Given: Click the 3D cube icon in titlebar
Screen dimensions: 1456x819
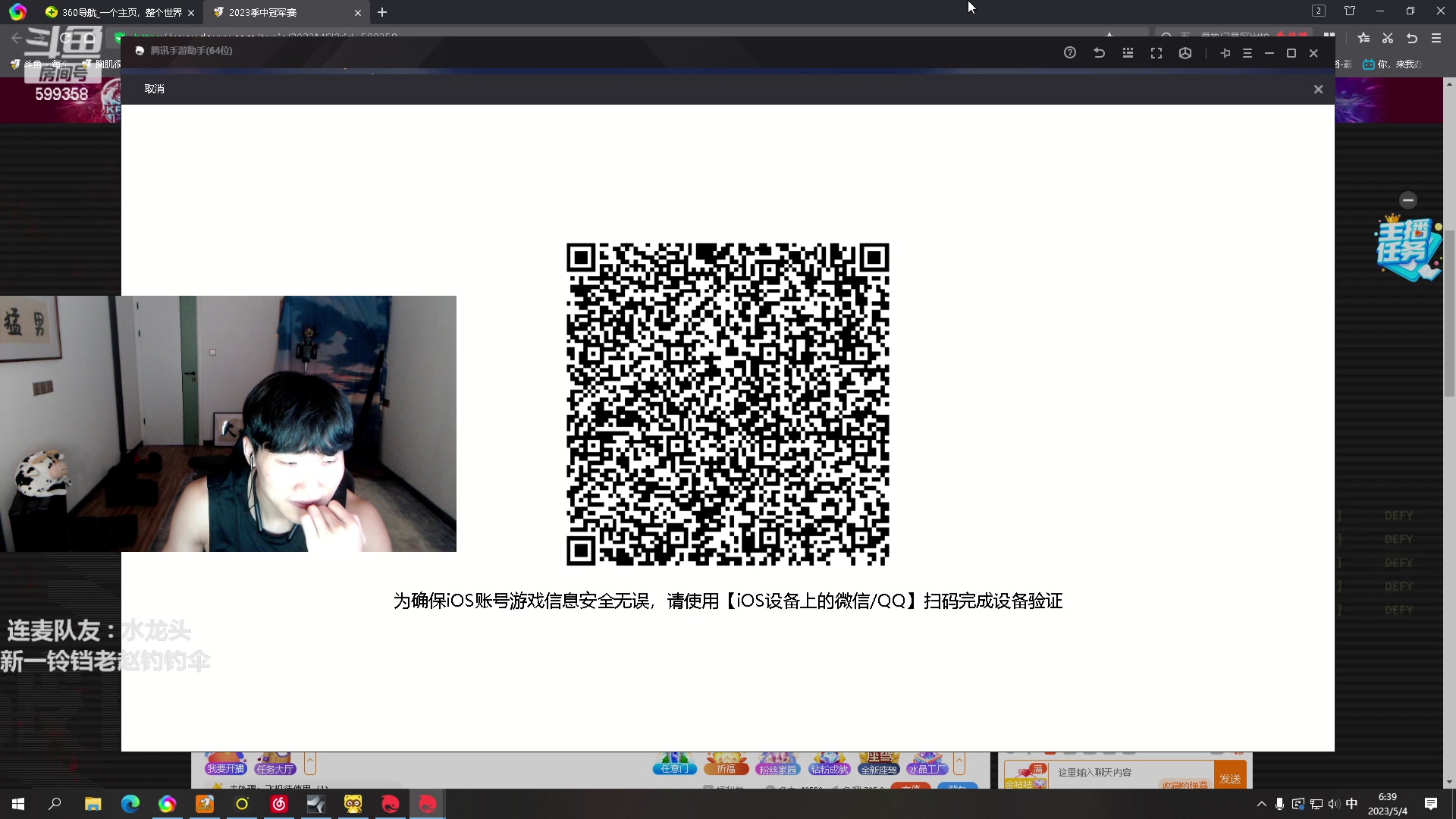Looking at the screenshot, I should (x=1185, y=53).
